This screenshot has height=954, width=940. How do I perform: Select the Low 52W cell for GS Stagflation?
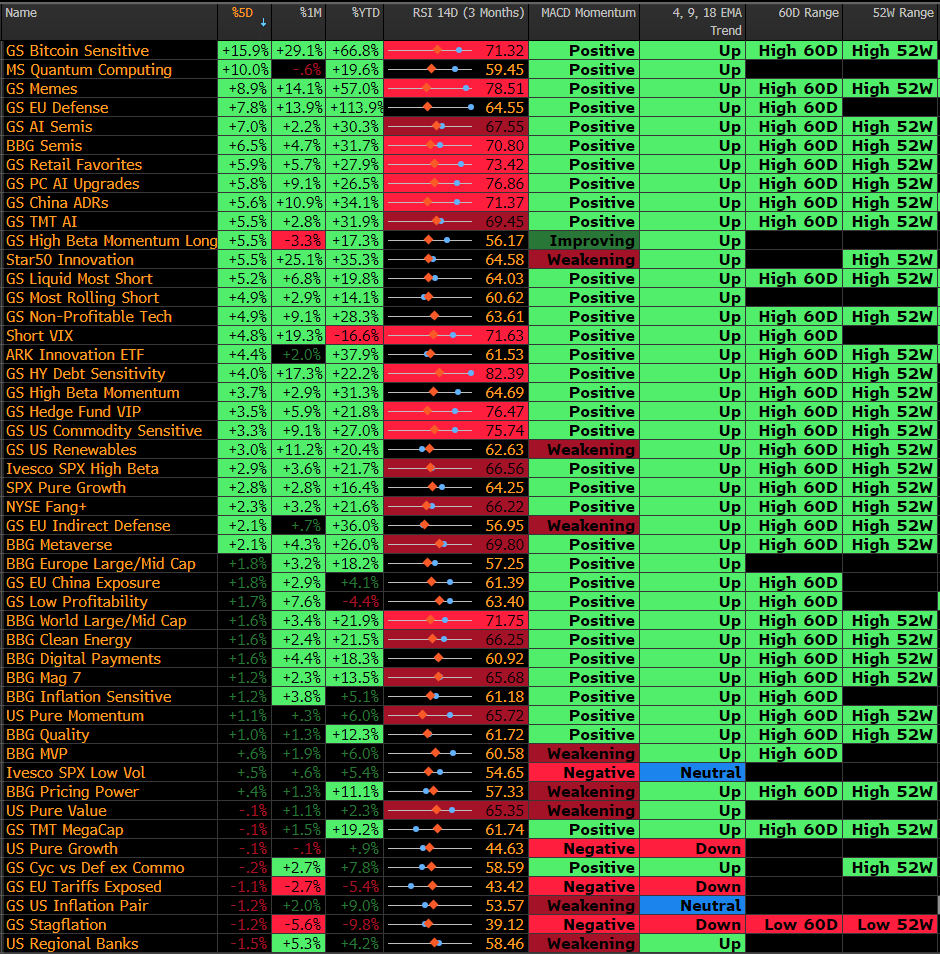(x=891, y=925)
